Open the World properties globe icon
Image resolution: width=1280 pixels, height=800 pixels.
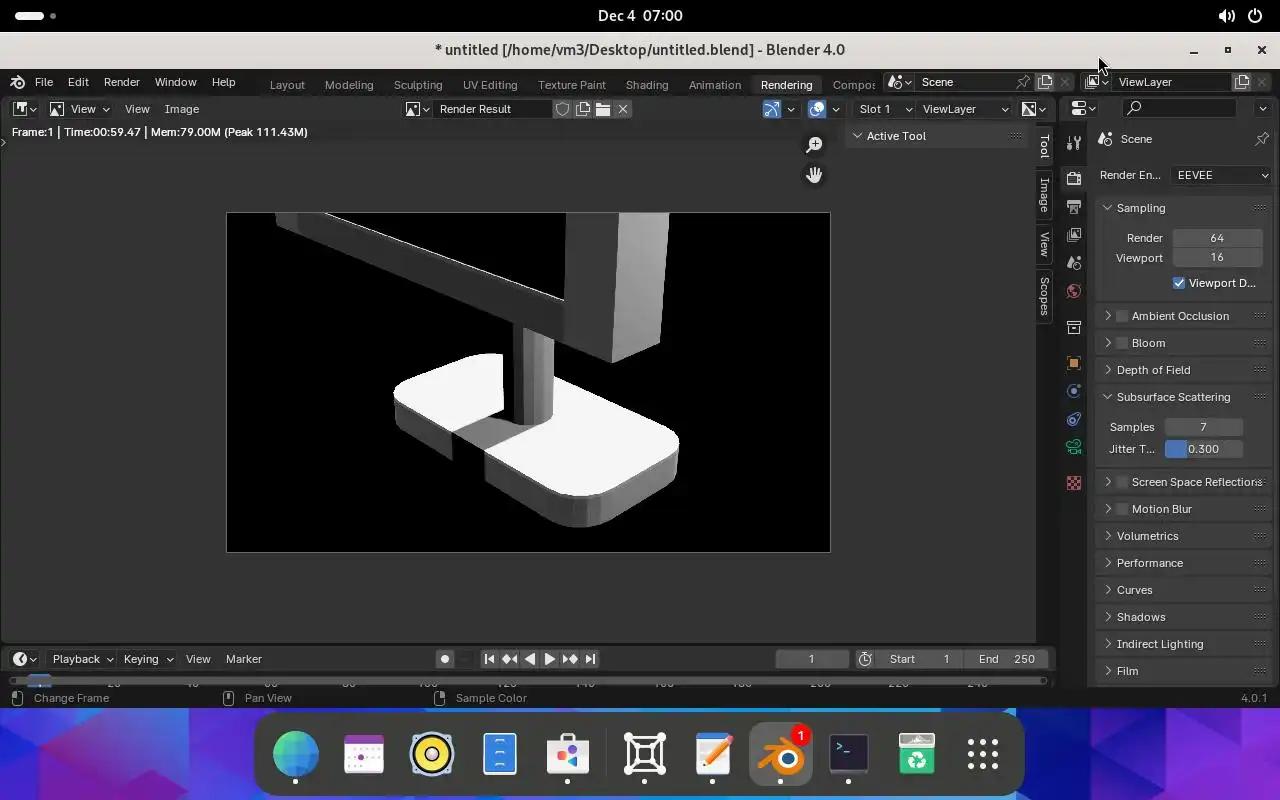coord(1074,291)
